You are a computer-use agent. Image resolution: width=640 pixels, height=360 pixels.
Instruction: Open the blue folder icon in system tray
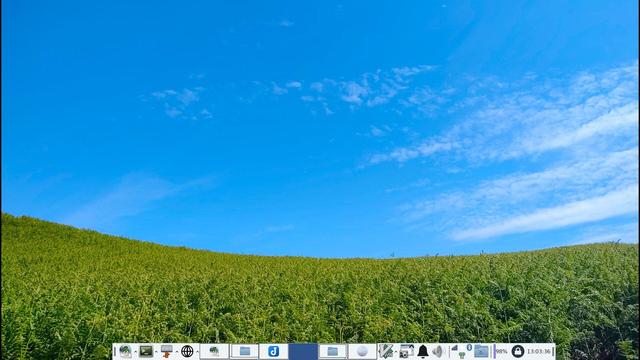click(481, 351)
